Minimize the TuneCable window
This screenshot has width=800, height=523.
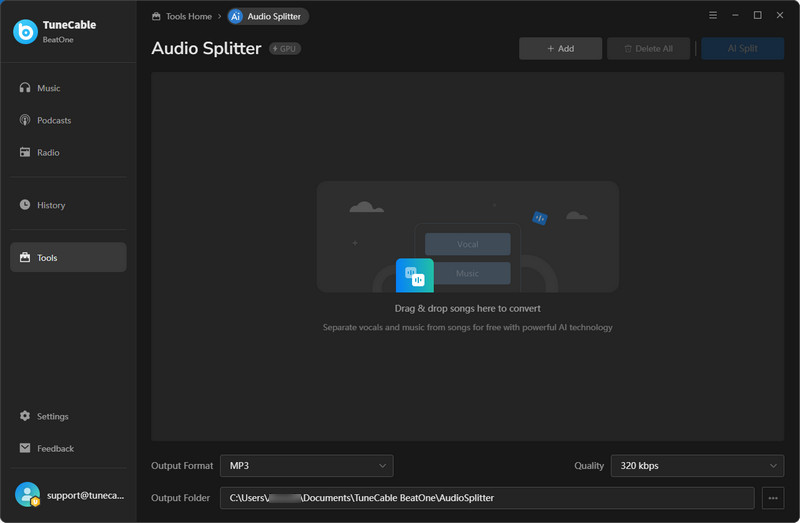735,15
